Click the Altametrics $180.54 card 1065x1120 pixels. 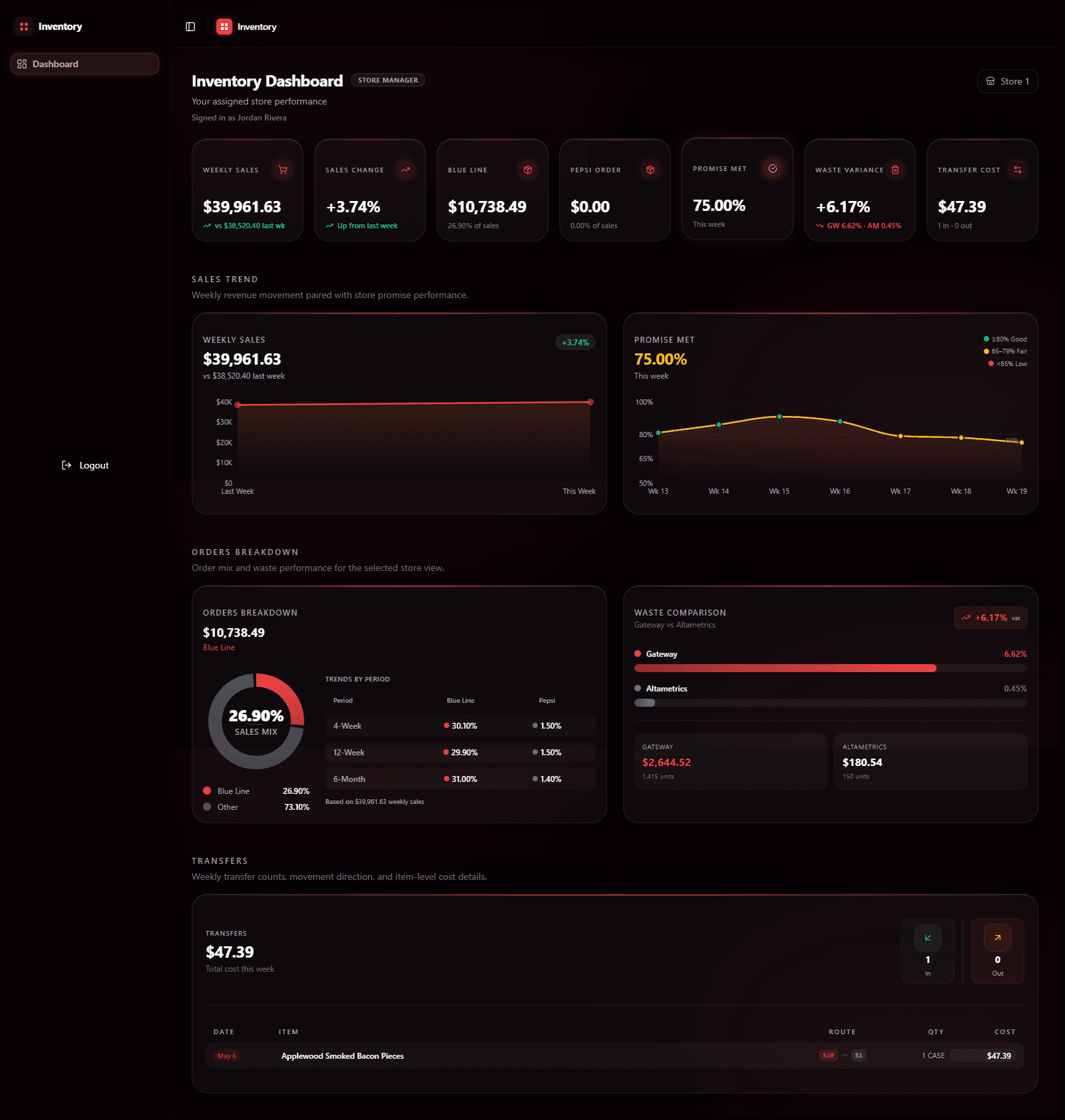931,762
